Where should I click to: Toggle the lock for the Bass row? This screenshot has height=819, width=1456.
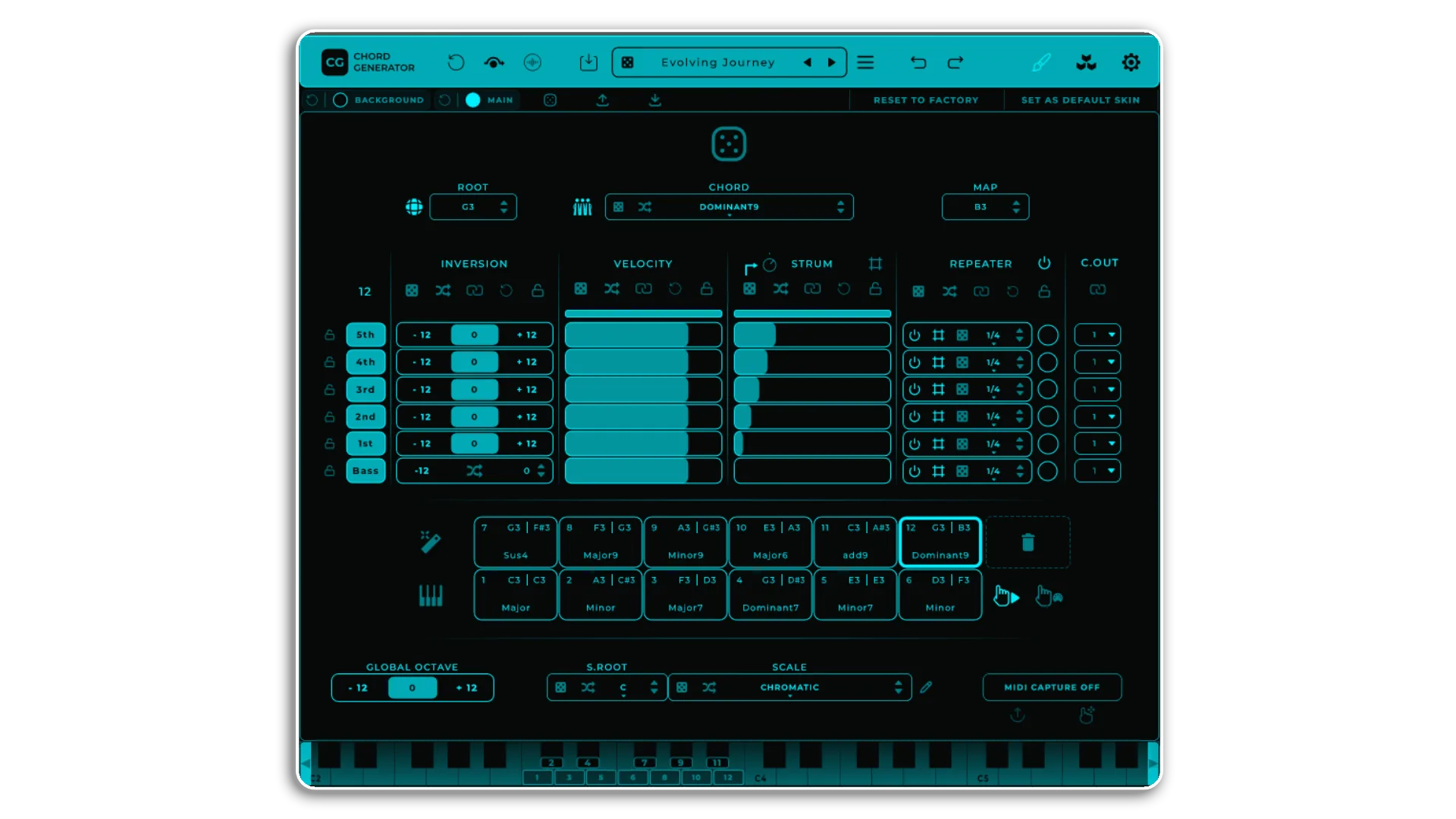pyautogui.click(x=329, y=471)
